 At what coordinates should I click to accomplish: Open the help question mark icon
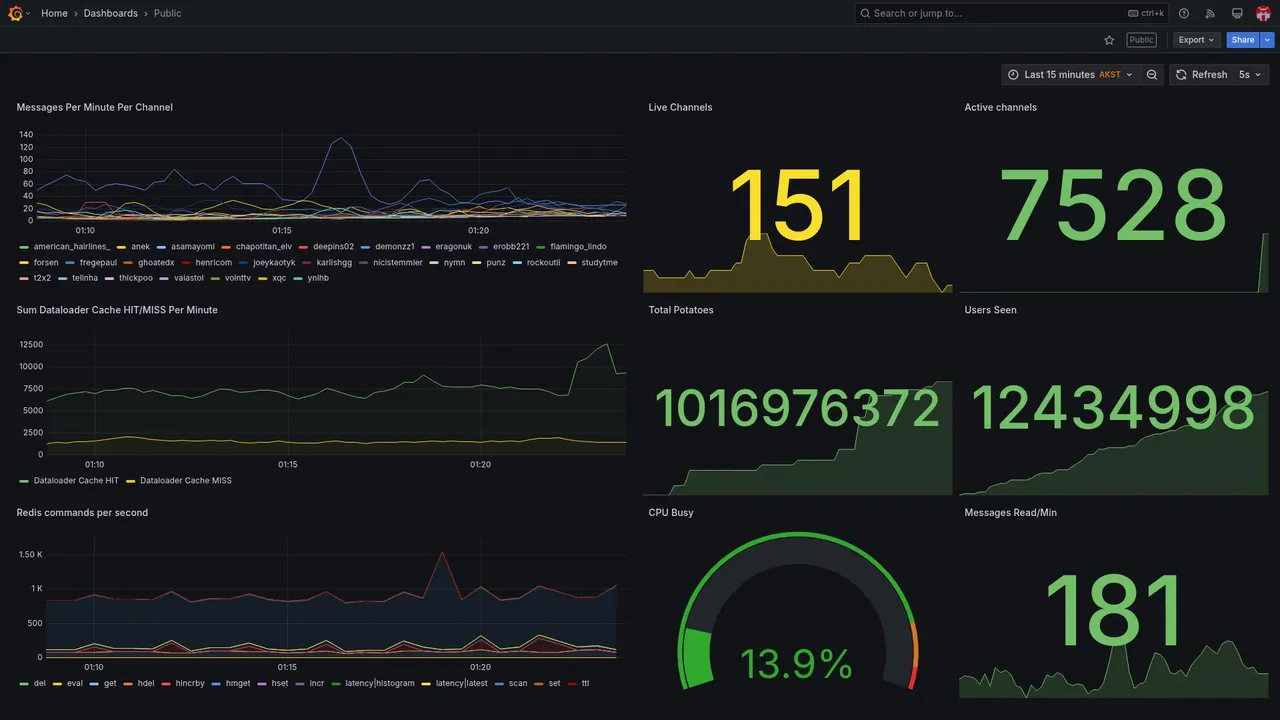pyautogui.click(x=1184, y=13)
